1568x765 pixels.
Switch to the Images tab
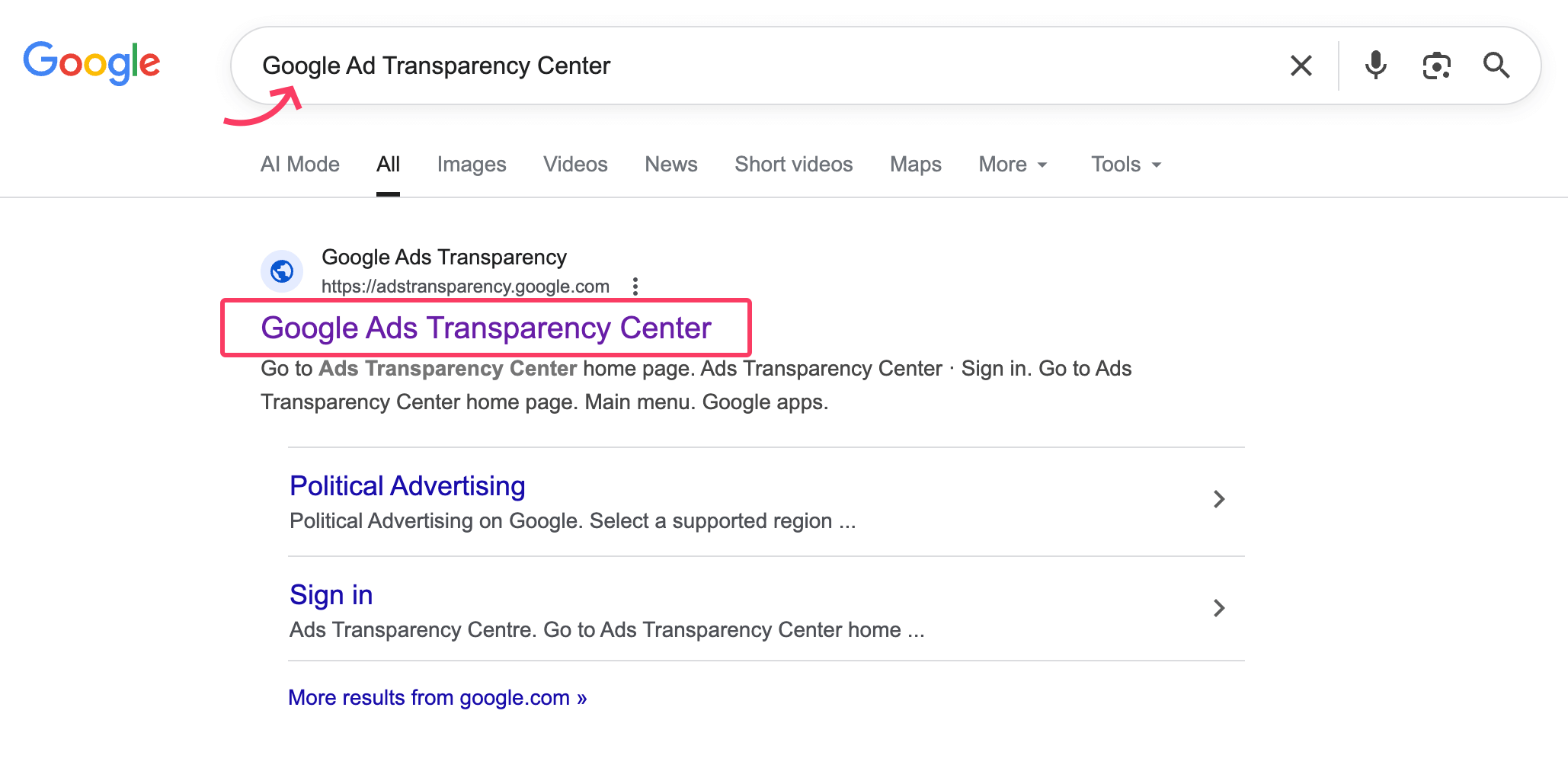472,164
